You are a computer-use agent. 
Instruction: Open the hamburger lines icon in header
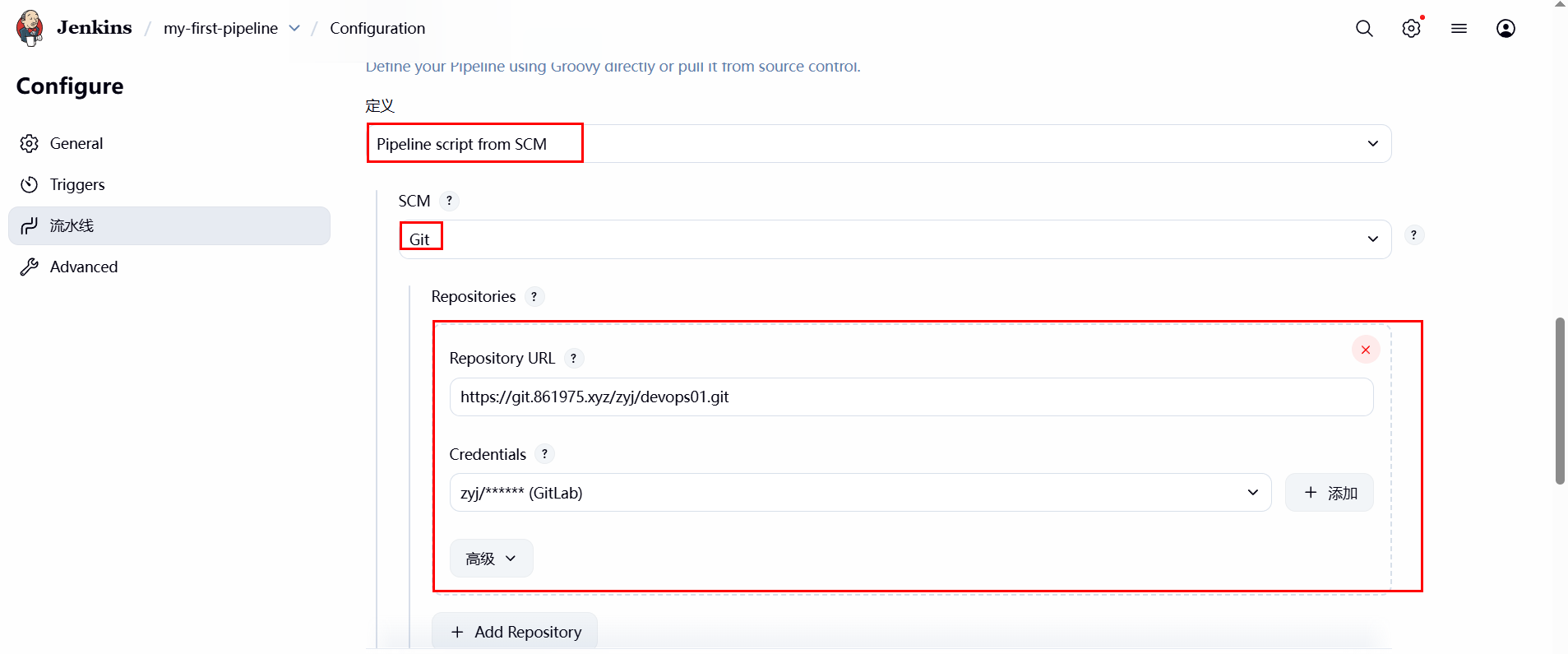click(1459, 29)
